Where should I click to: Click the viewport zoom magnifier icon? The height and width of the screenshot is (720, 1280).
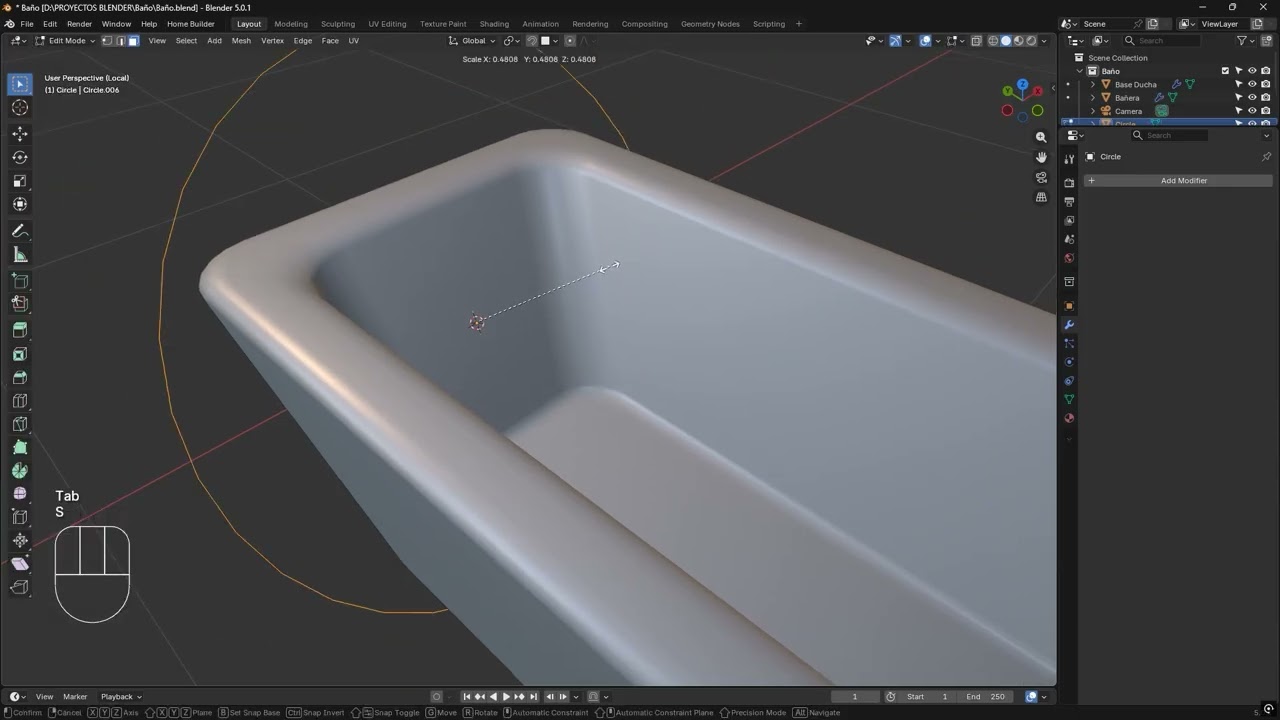tap(1041, 137)
